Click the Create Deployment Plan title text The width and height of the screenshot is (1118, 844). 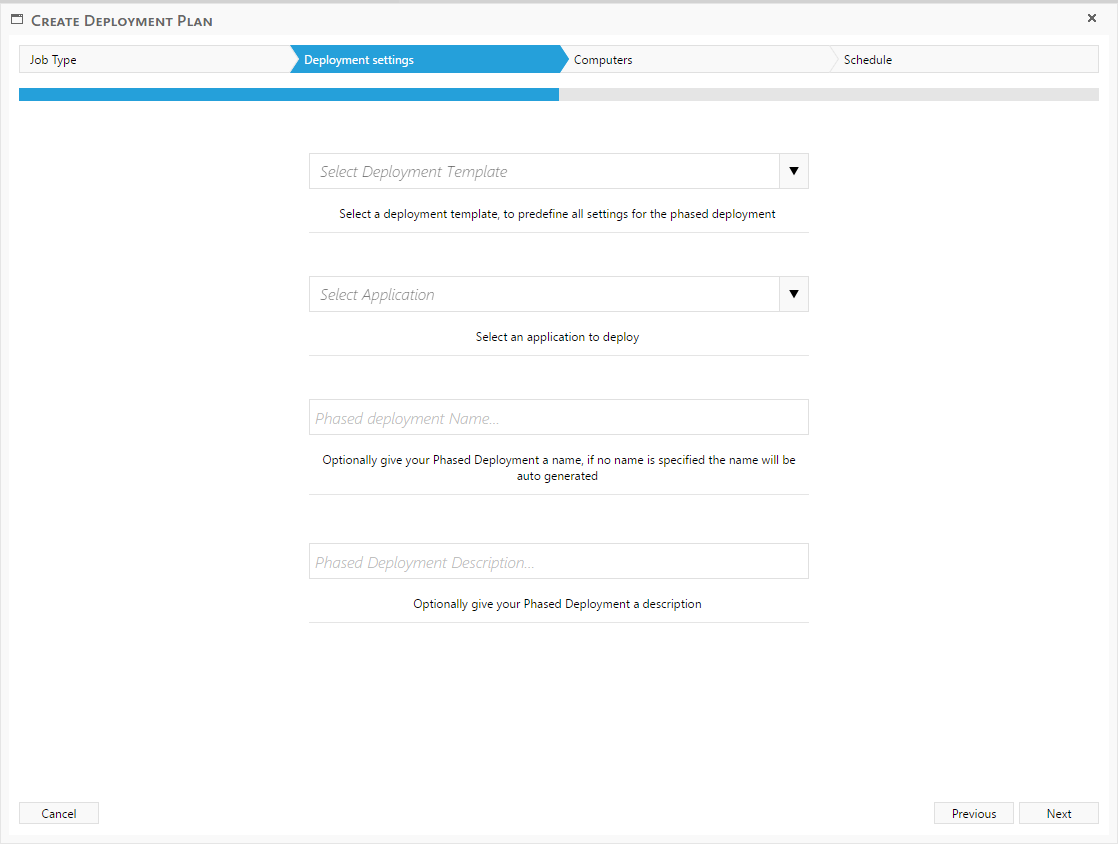(122, 21)
